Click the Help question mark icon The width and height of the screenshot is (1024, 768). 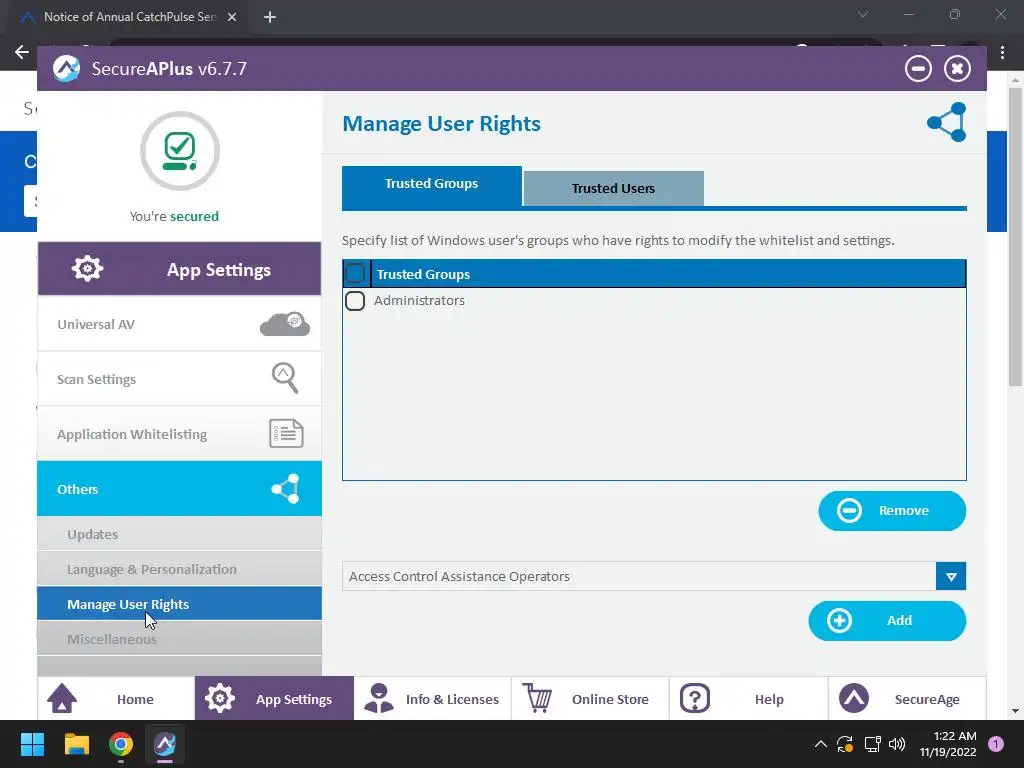[x=695, y=698]
